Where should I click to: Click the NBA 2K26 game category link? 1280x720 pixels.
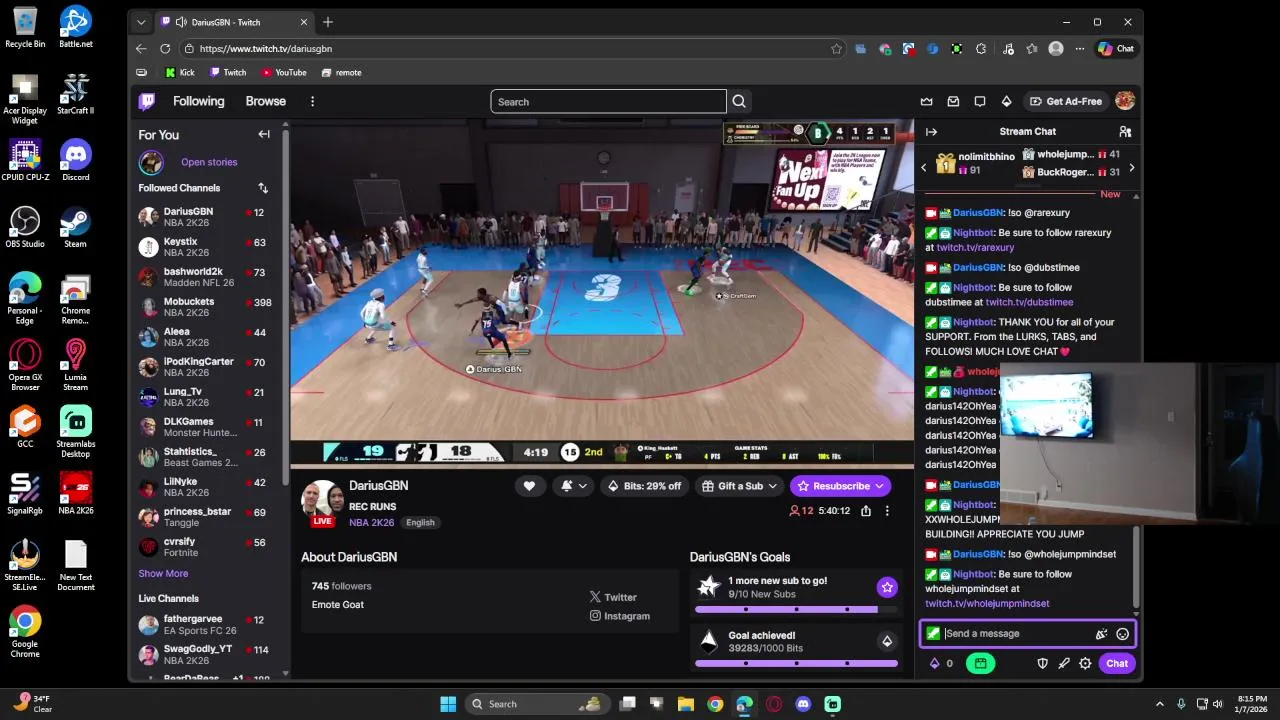pyautogui.click(x=371, y=522)
